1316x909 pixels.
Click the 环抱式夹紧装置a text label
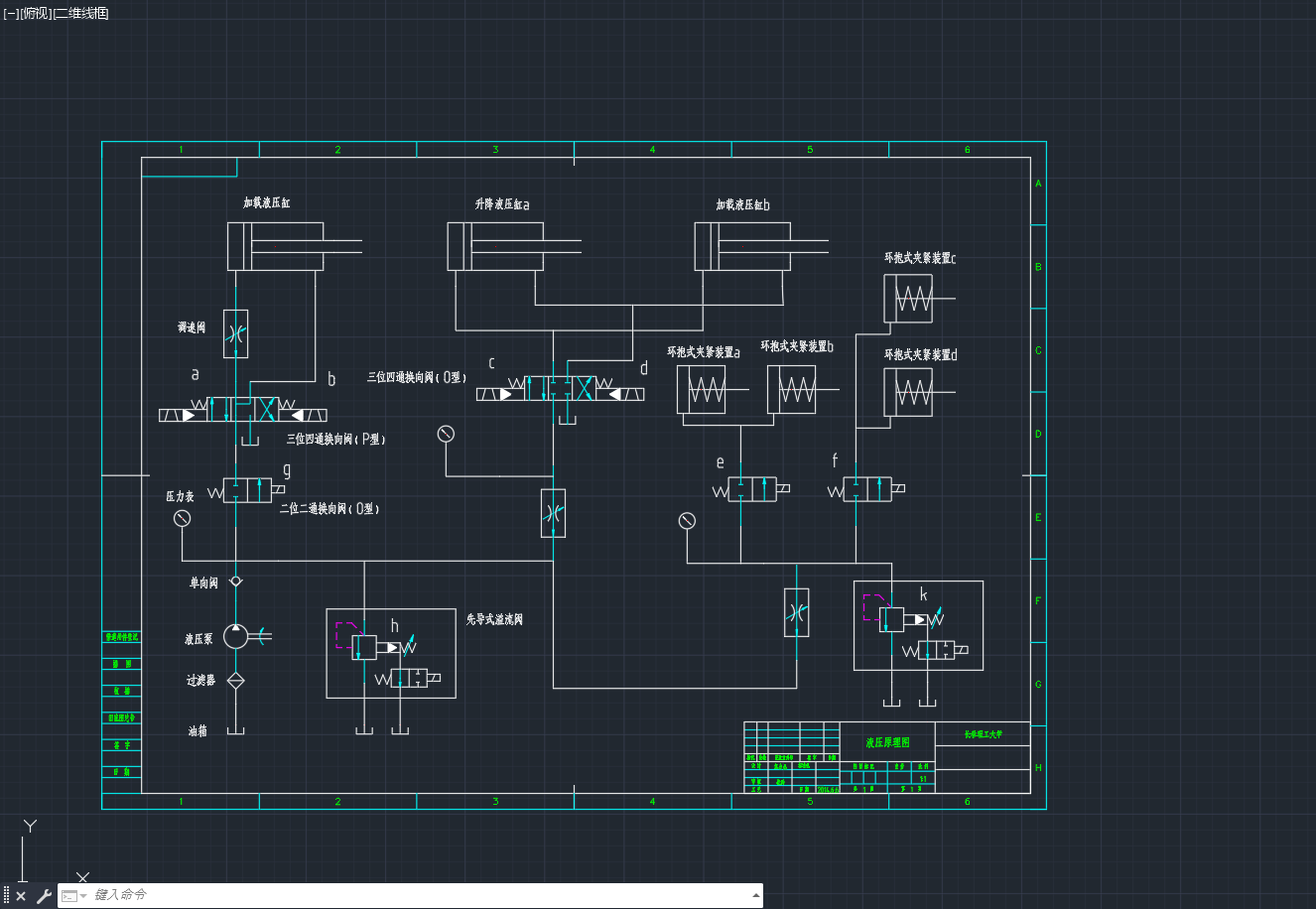point(704,352)
